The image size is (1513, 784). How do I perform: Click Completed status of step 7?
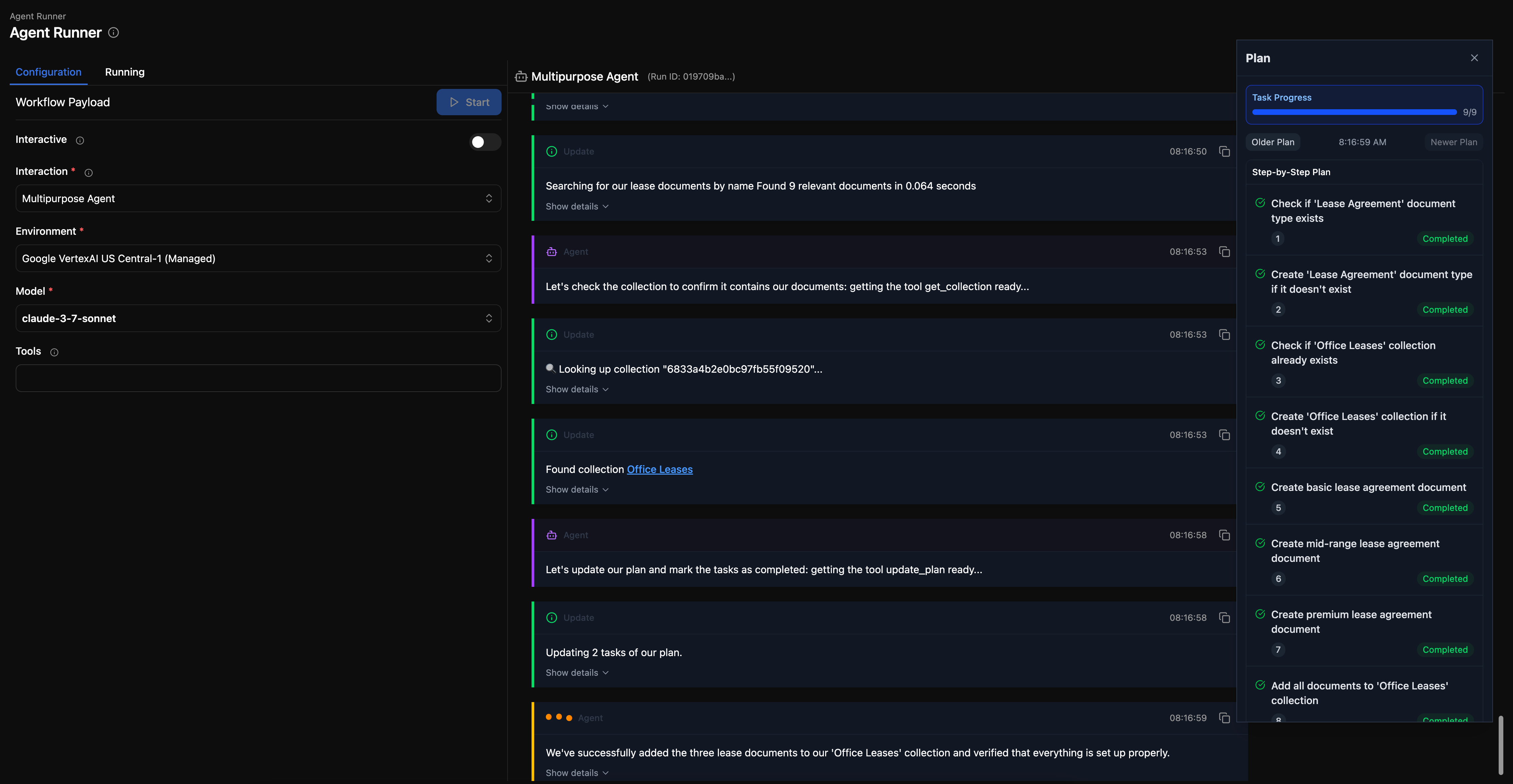tap(1445, 650)
